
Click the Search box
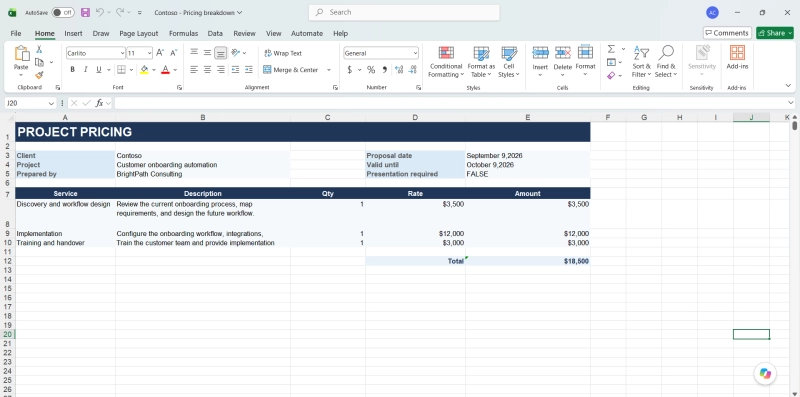coord(404,12)
